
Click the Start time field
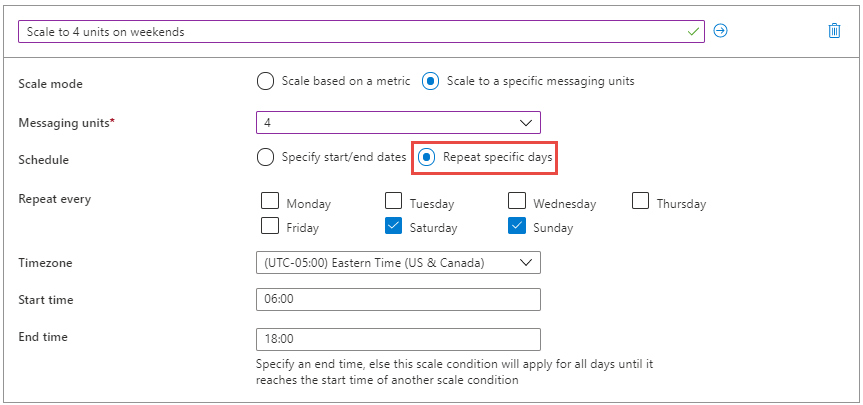(398, 299)
